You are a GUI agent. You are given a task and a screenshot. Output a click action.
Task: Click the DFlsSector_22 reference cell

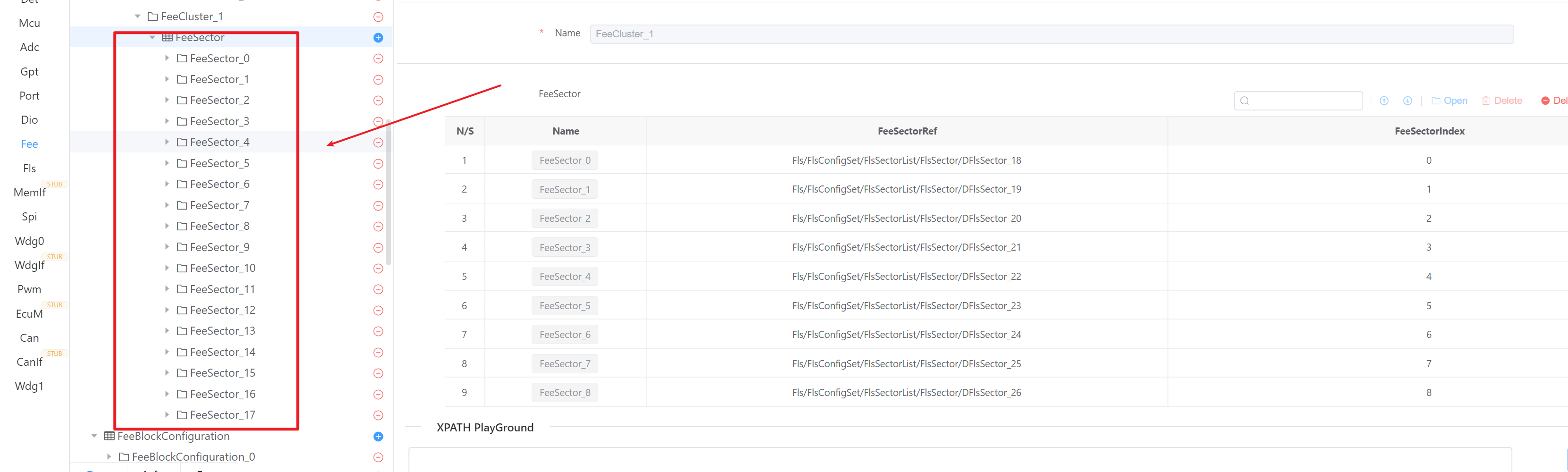pyautogui.click(x=906, y=277)
